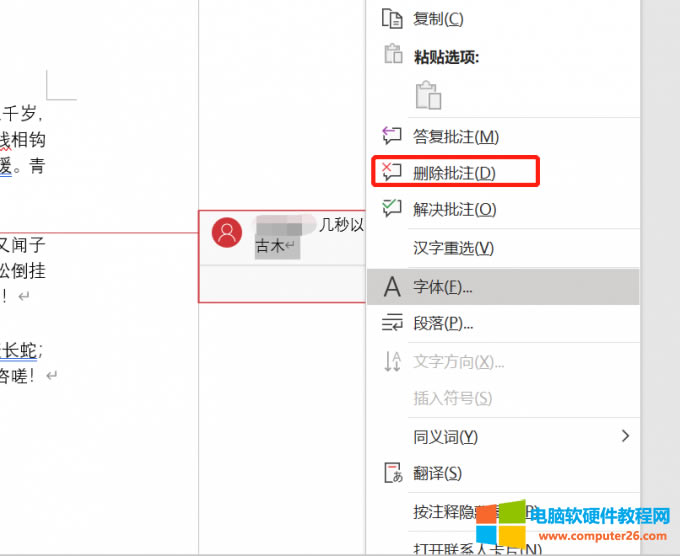
Task: Click document text 相钩
Action: 29,140
